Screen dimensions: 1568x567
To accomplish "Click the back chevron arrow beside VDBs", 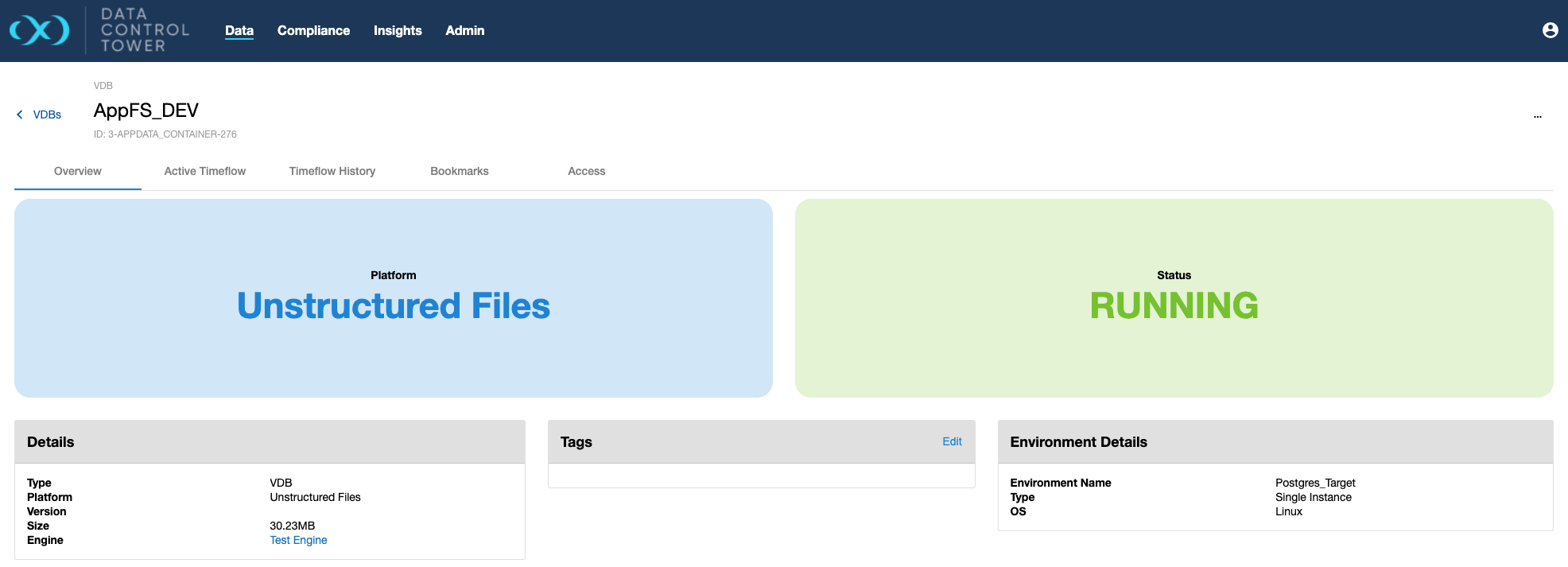I will 20,115.
